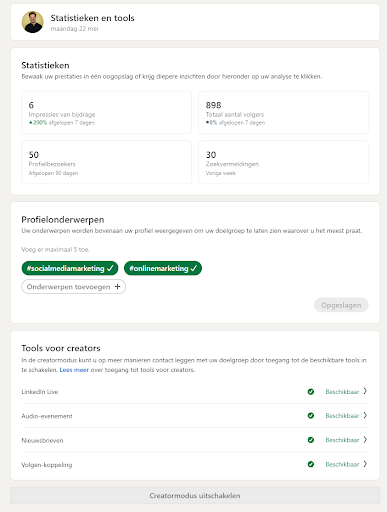Click the Statistieken en tools heading
Image resolution: width=387 pixels, height=512 pixels.
tap(92, 18)
